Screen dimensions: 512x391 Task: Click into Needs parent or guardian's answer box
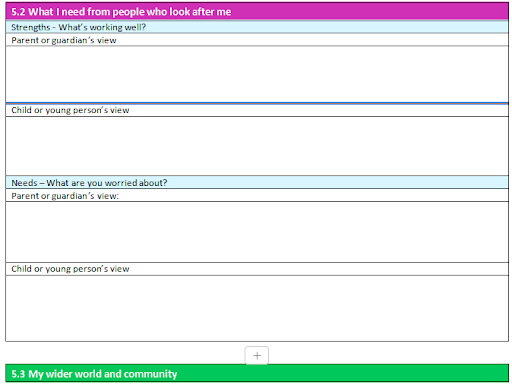click(x=257, y=232)
